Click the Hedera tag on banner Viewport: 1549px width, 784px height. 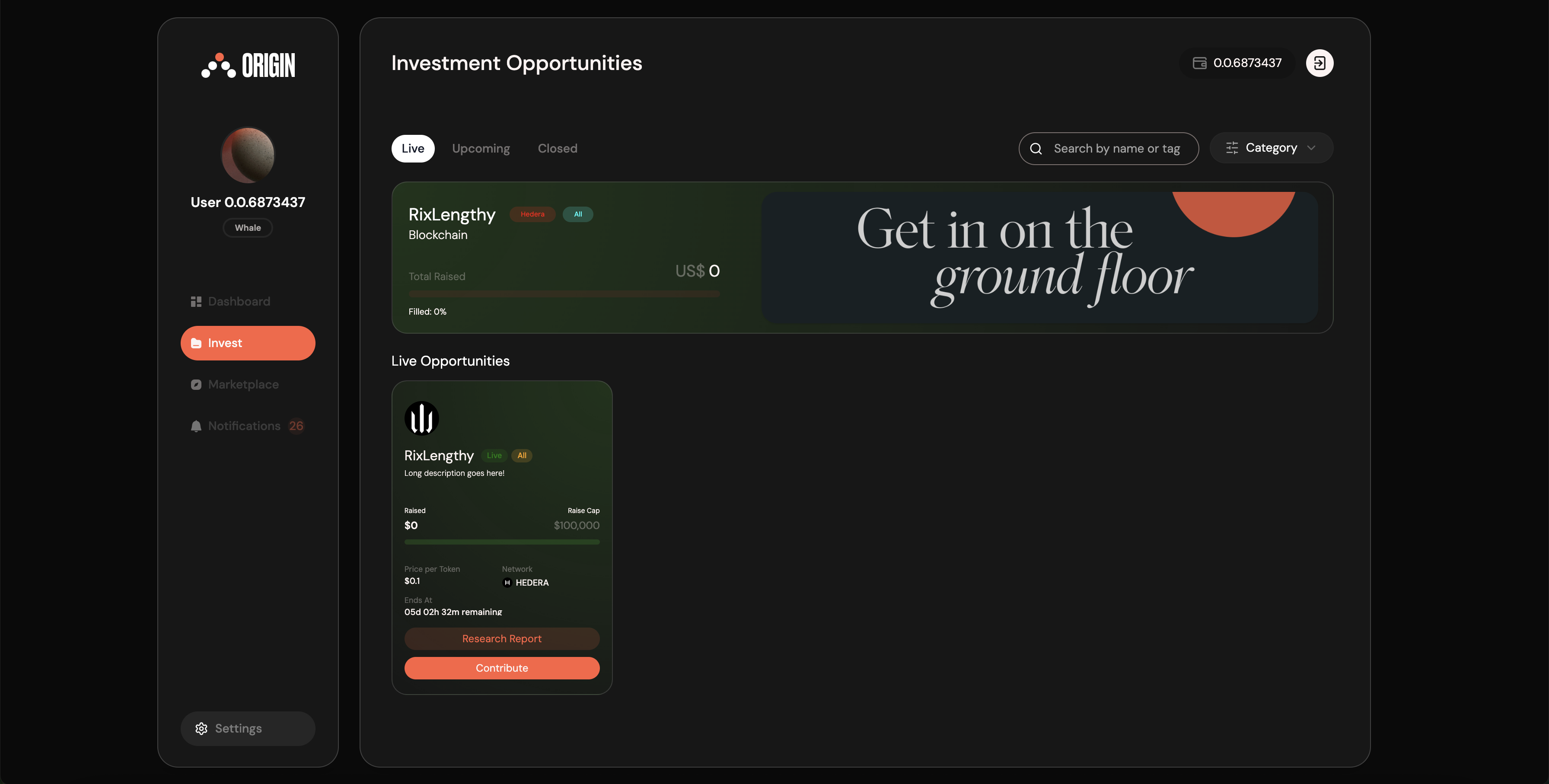click(x=532, y=214)
